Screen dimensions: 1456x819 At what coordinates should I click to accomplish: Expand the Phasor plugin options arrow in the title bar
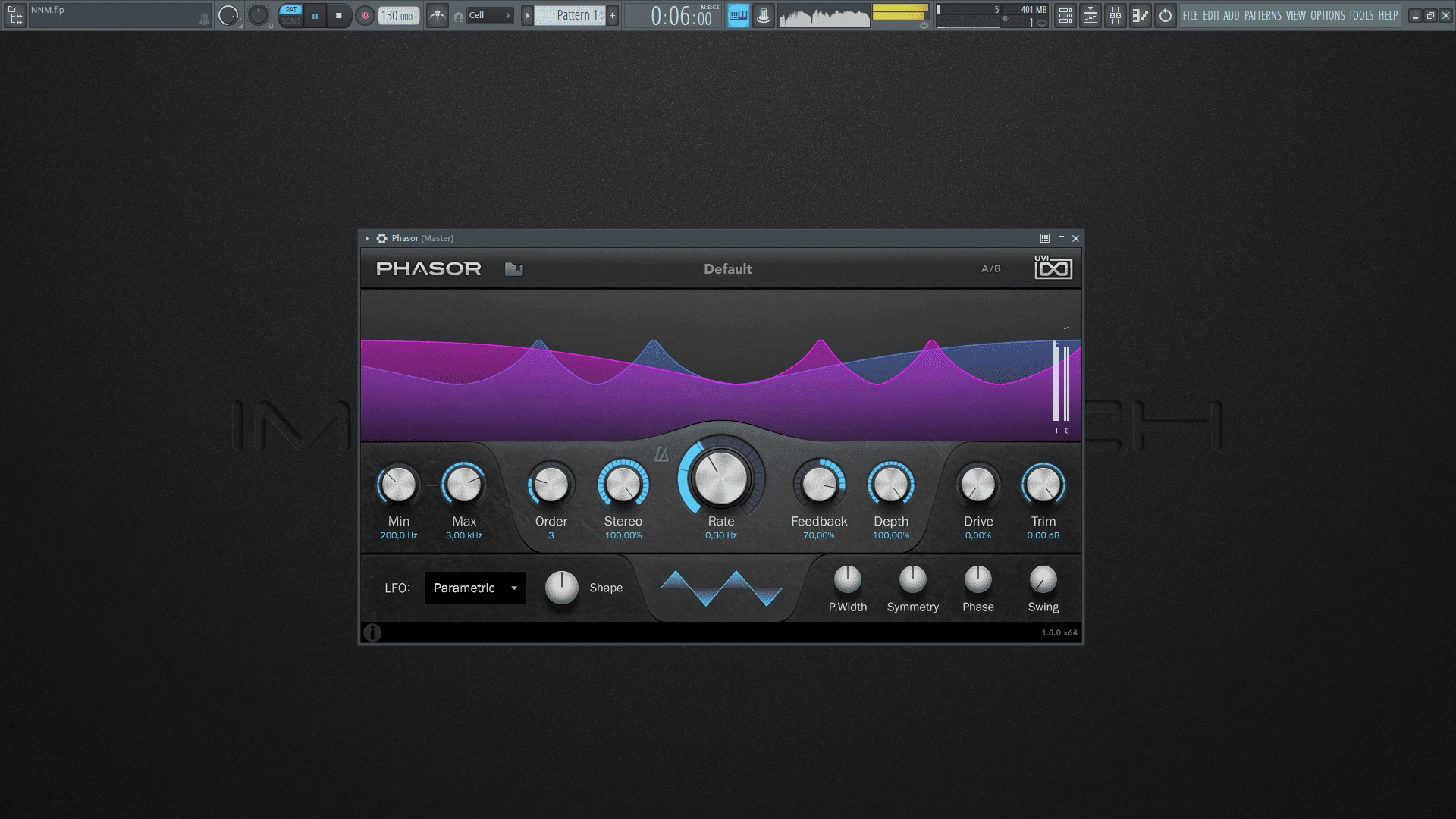pos(367,238)
